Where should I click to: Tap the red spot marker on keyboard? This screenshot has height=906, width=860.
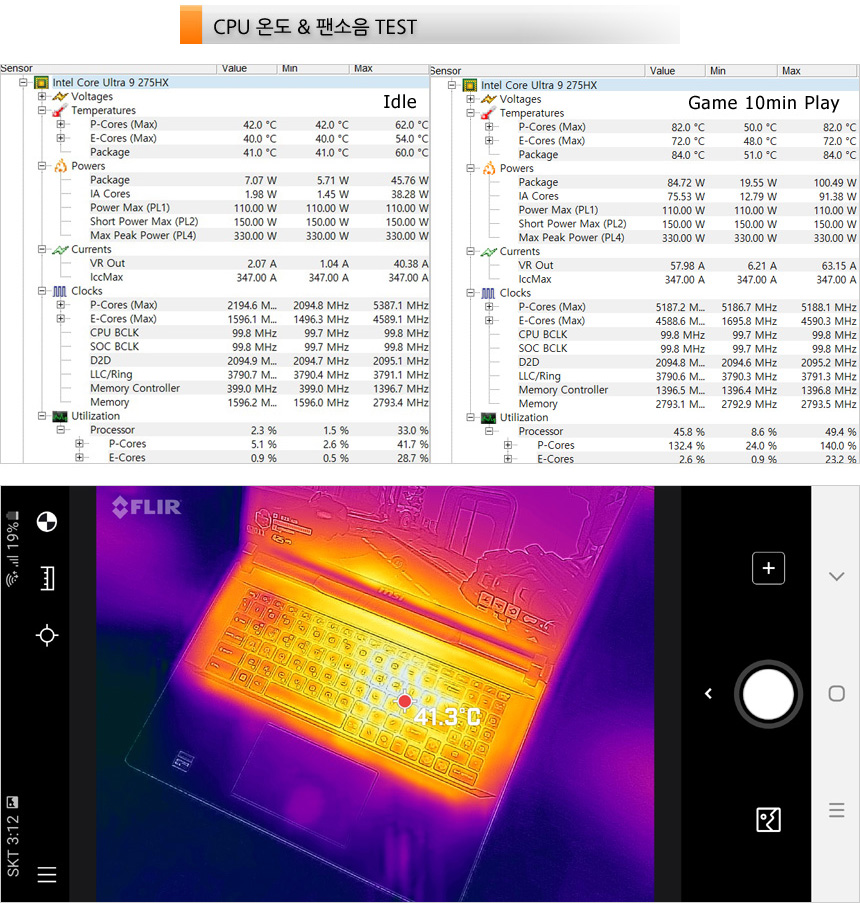point(404,702)
